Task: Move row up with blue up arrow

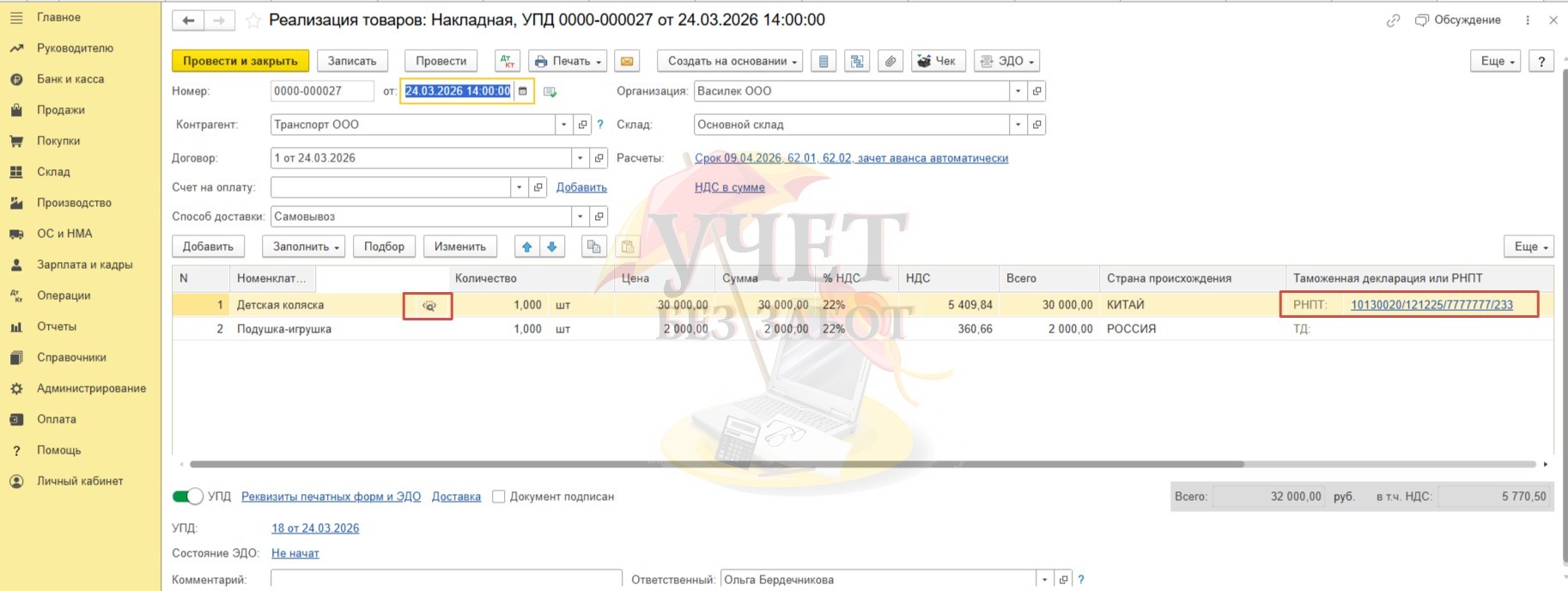Action: (526, 247)
